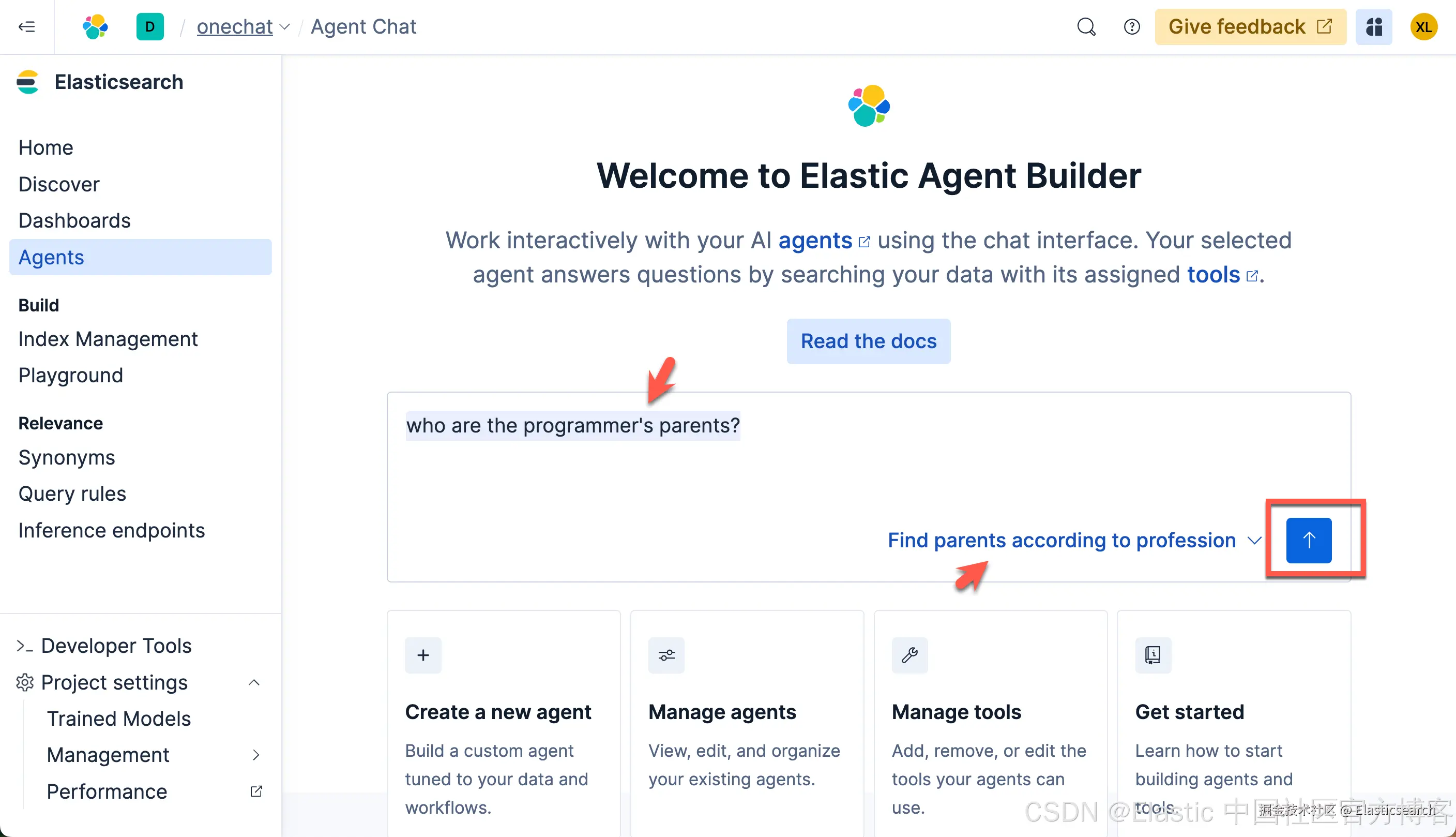Open the Create a new agent card
The width and height of the screenshot is (1456, 837).
[503, 724]
